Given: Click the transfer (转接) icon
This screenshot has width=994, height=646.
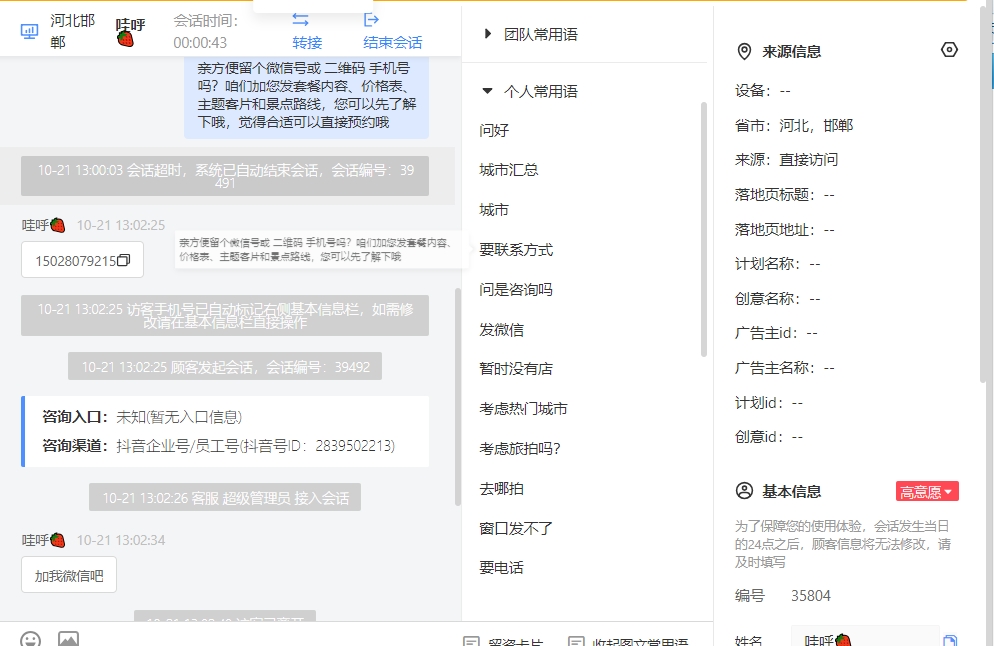Looking at the screenshot, I should (300, 20).
